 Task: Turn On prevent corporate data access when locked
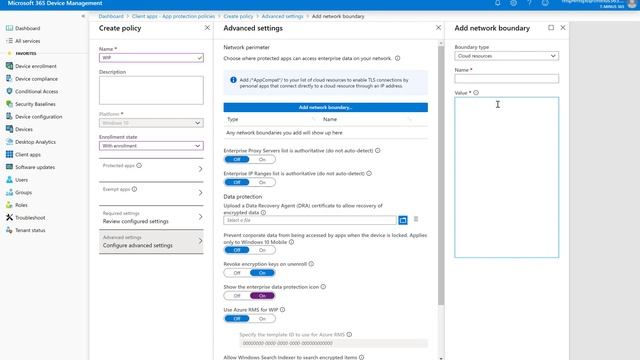point(262,250)
